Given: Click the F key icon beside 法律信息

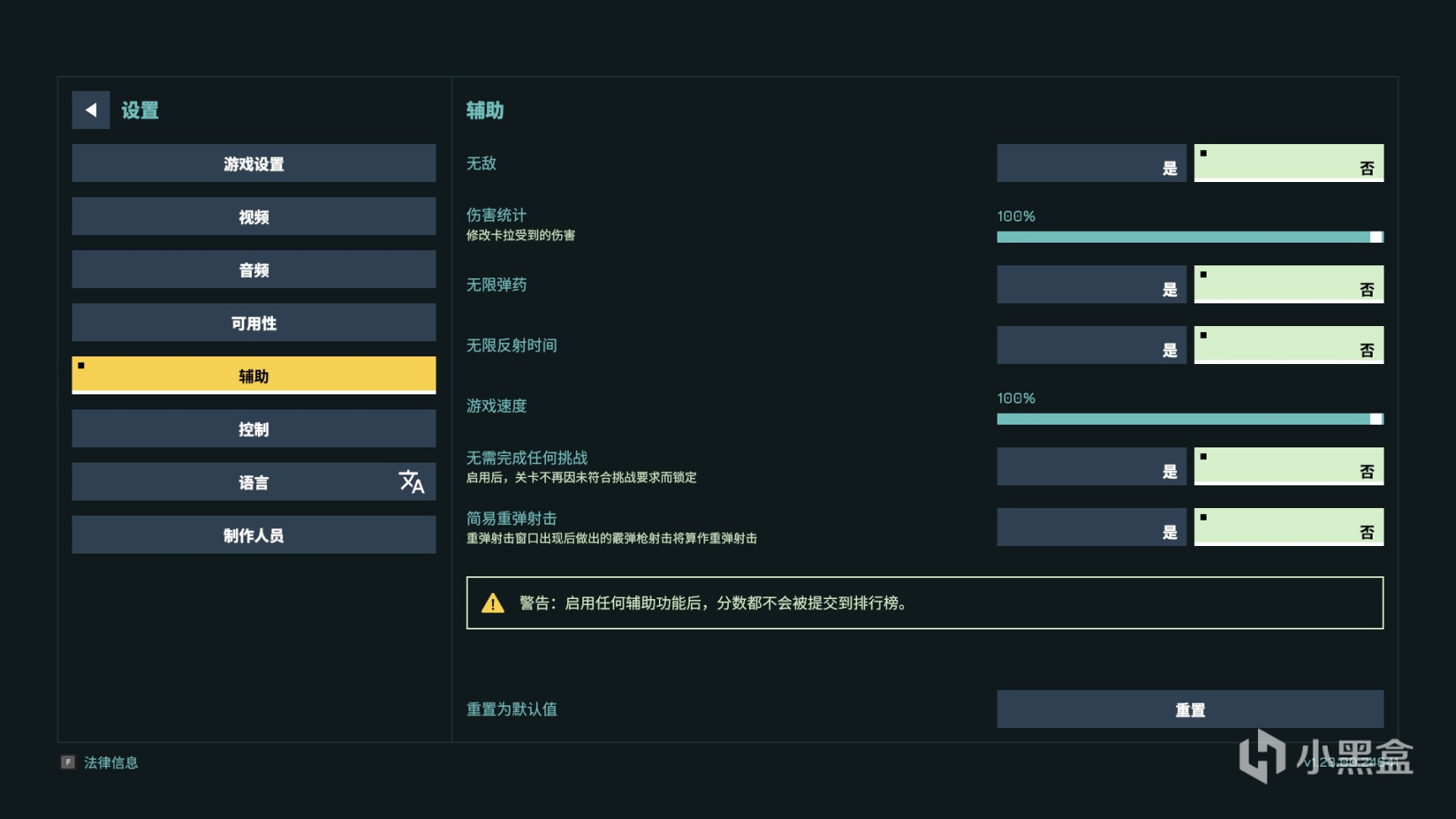Looking at the screenshot, I should [68, 763].
